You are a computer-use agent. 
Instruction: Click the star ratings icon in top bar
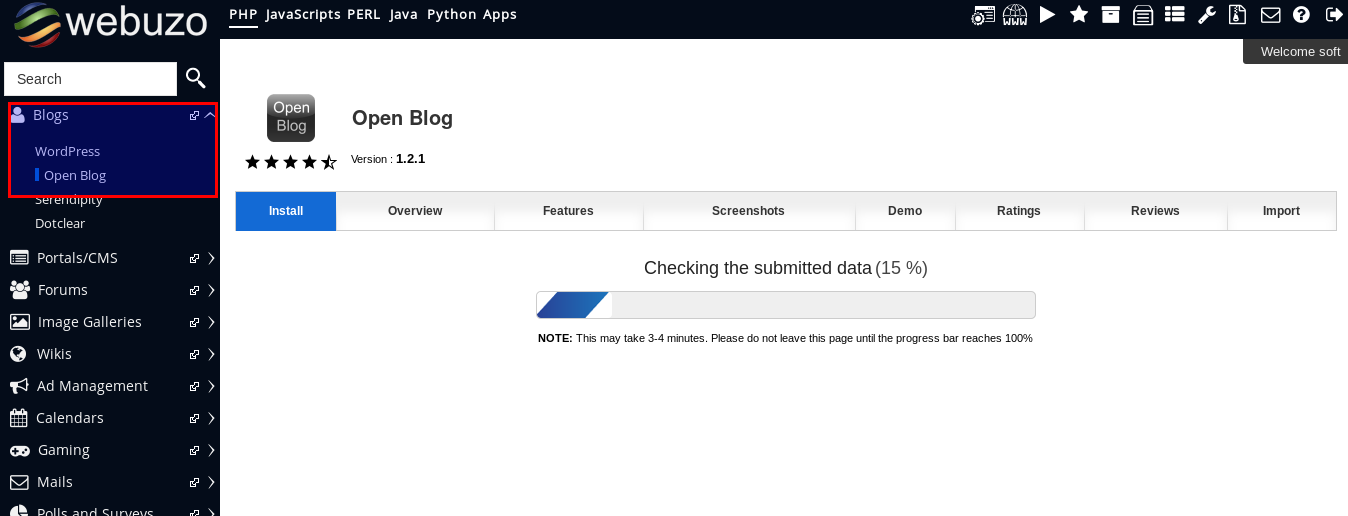click(x=1079, y=15)
